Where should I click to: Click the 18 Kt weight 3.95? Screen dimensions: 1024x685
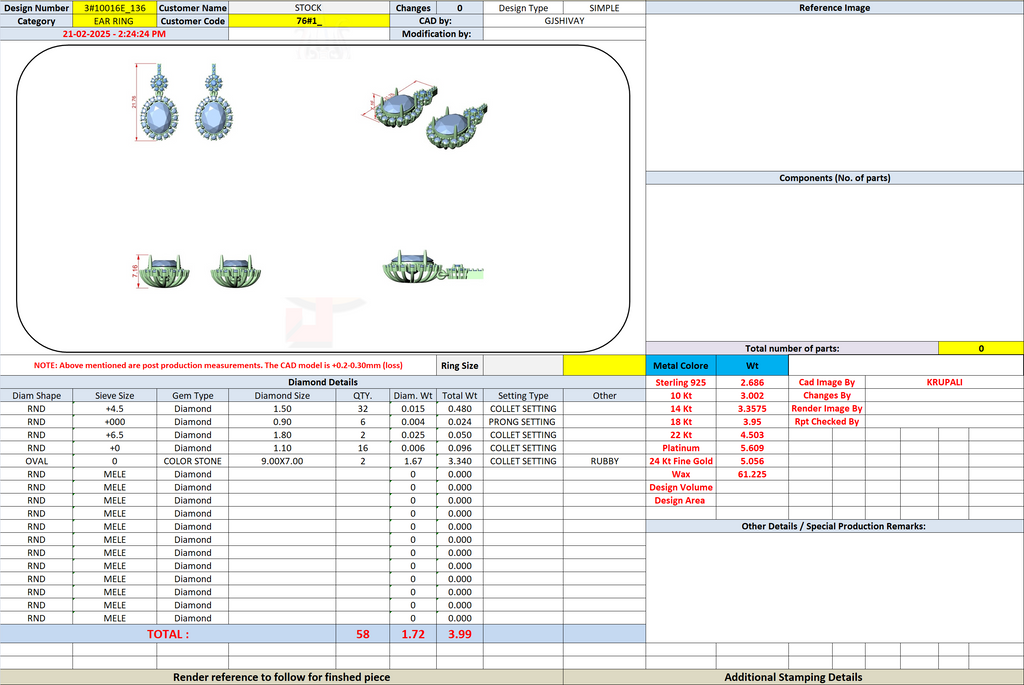752,422
